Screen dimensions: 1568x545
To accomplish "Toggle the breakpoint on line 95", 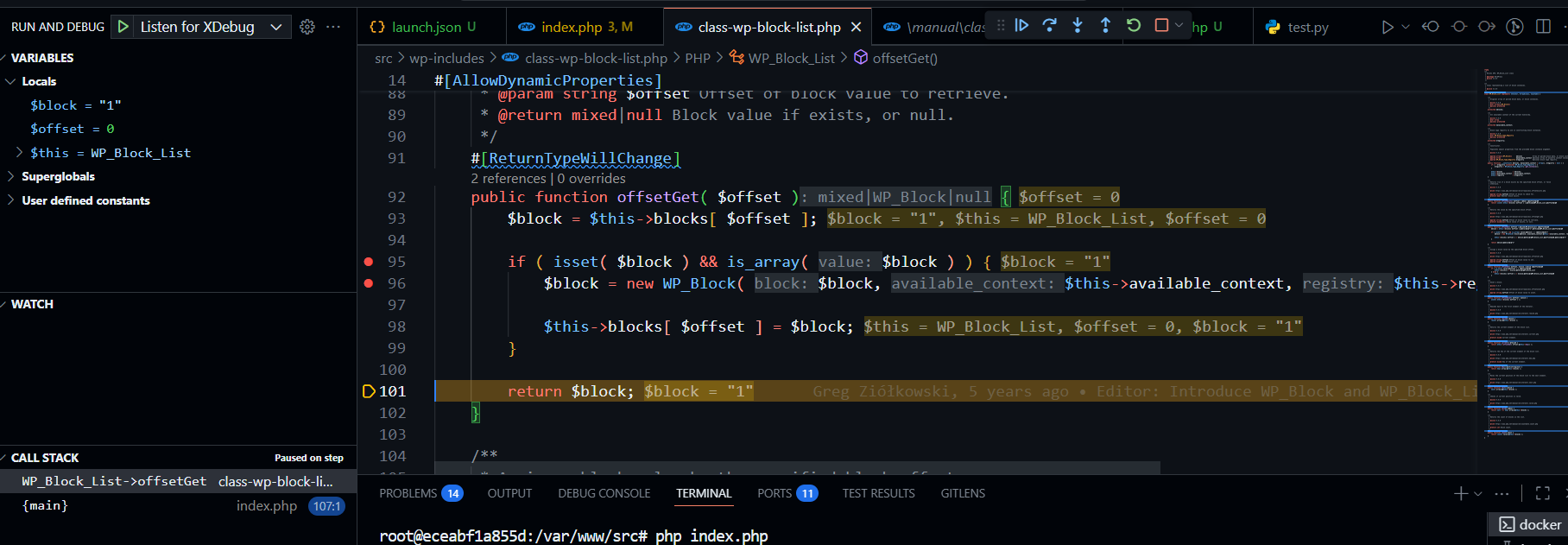I will click(x=369, y=262).
